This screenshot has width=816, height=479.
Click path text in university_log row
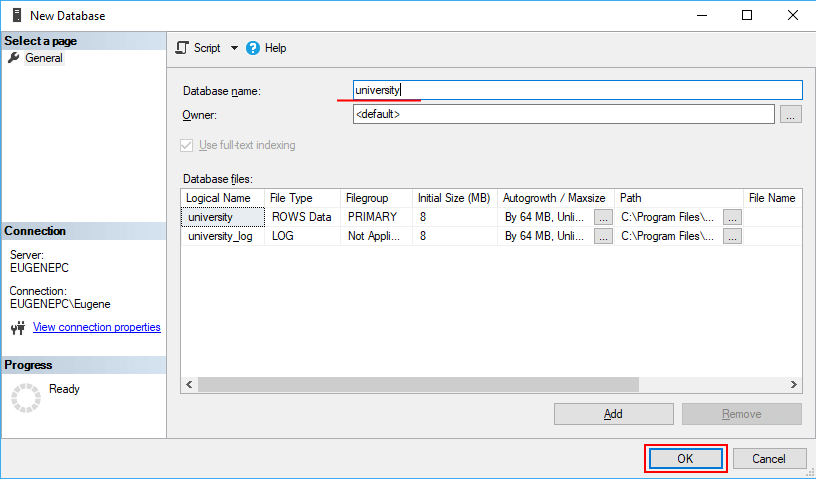tap(668, 236)
